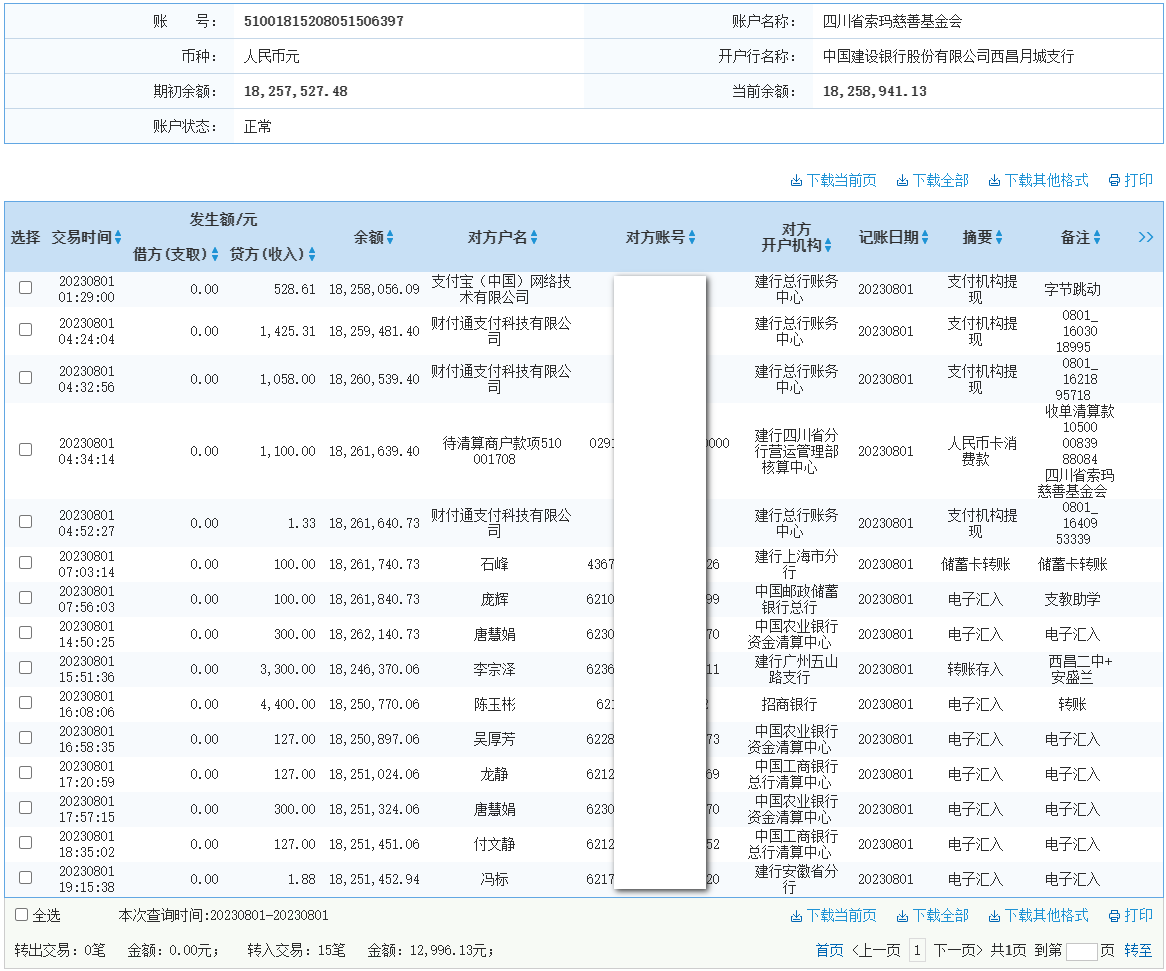The height and width of the screenshot is (971, 1166).
Task: Click bottom 下载全部 download link
Action: click(933, 915)
